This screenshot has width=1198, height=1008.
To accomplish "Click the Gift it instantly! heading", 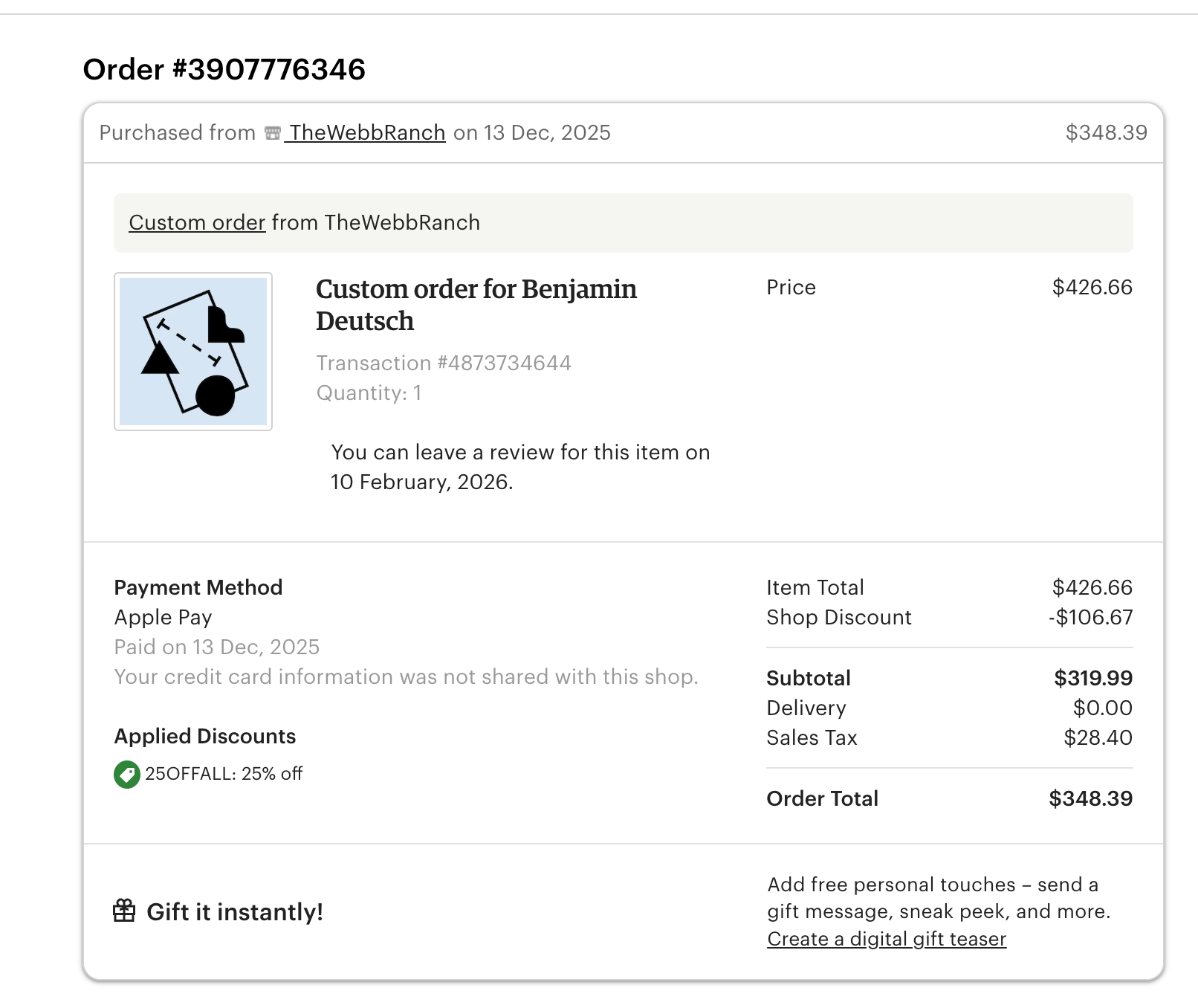I will (x=235, y=912).
